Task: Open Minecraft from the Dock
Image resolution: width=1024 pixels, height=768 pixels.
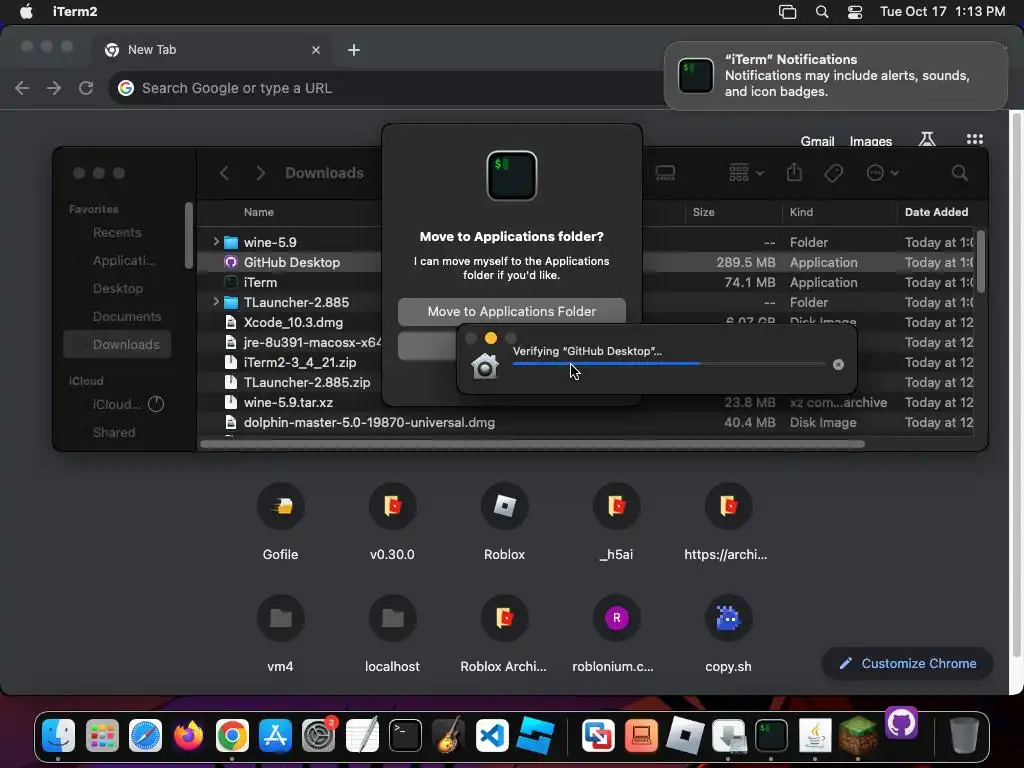Action: tap(857, 736)
